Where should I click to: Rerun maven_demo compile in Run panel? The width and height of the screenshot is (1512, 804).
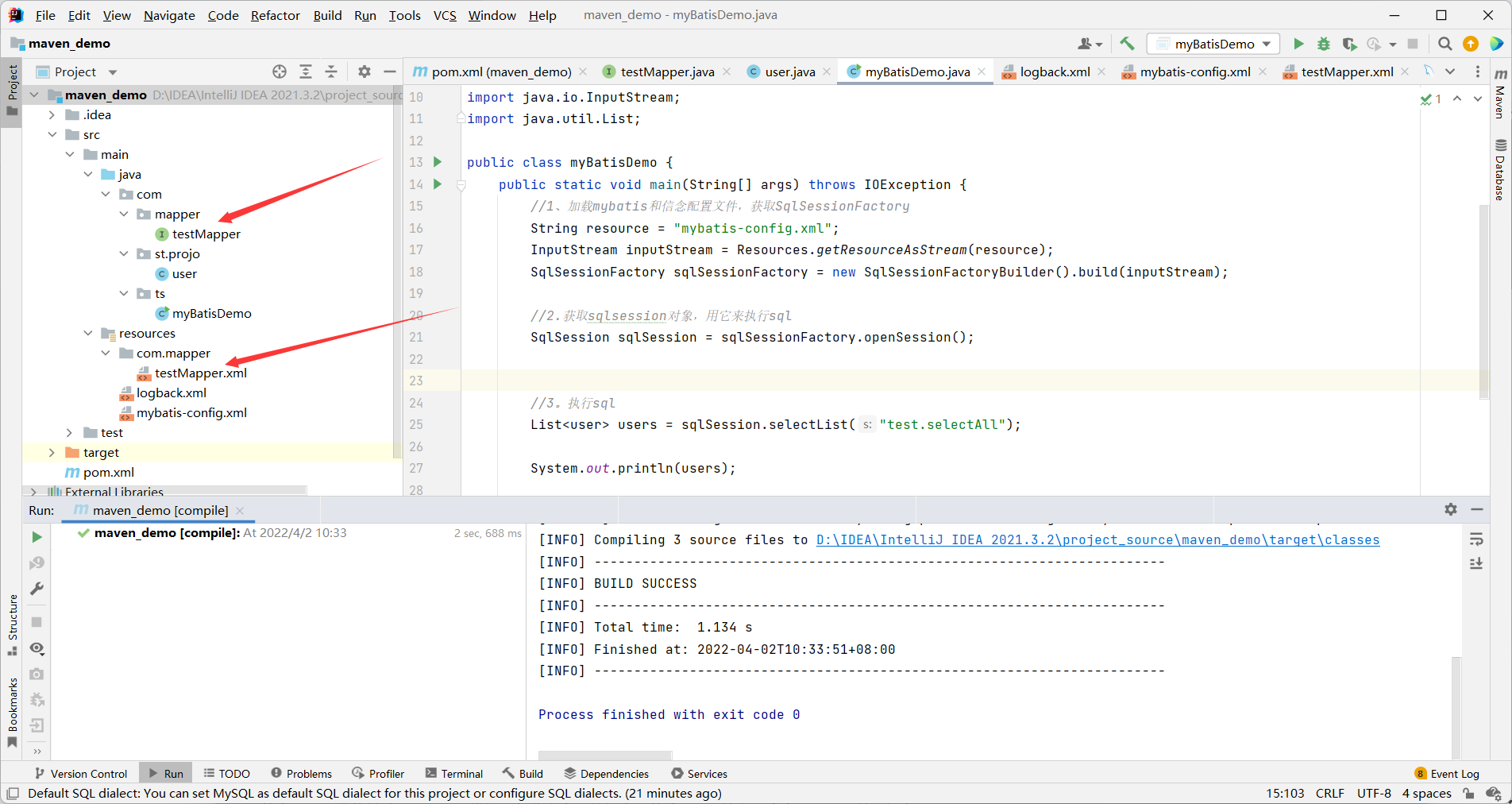(37, 537)
